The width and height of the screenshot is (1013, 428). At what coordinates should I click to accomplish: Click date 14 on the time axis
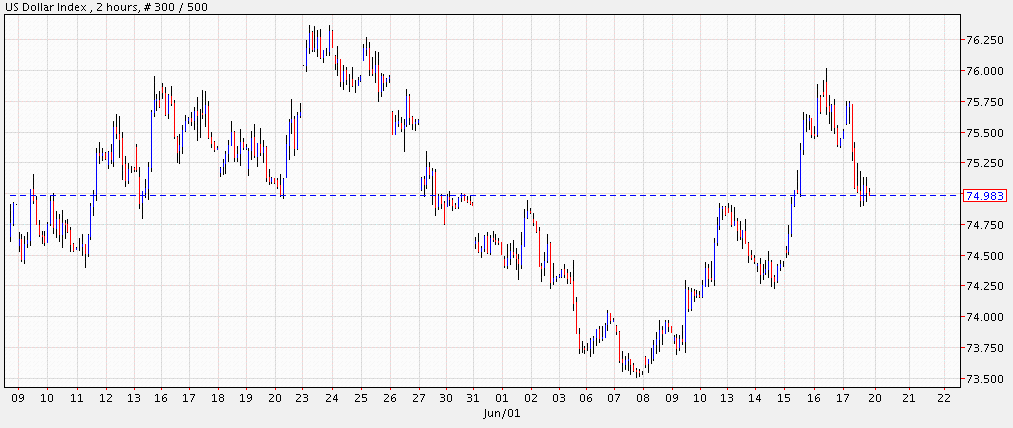pos(757,398)
